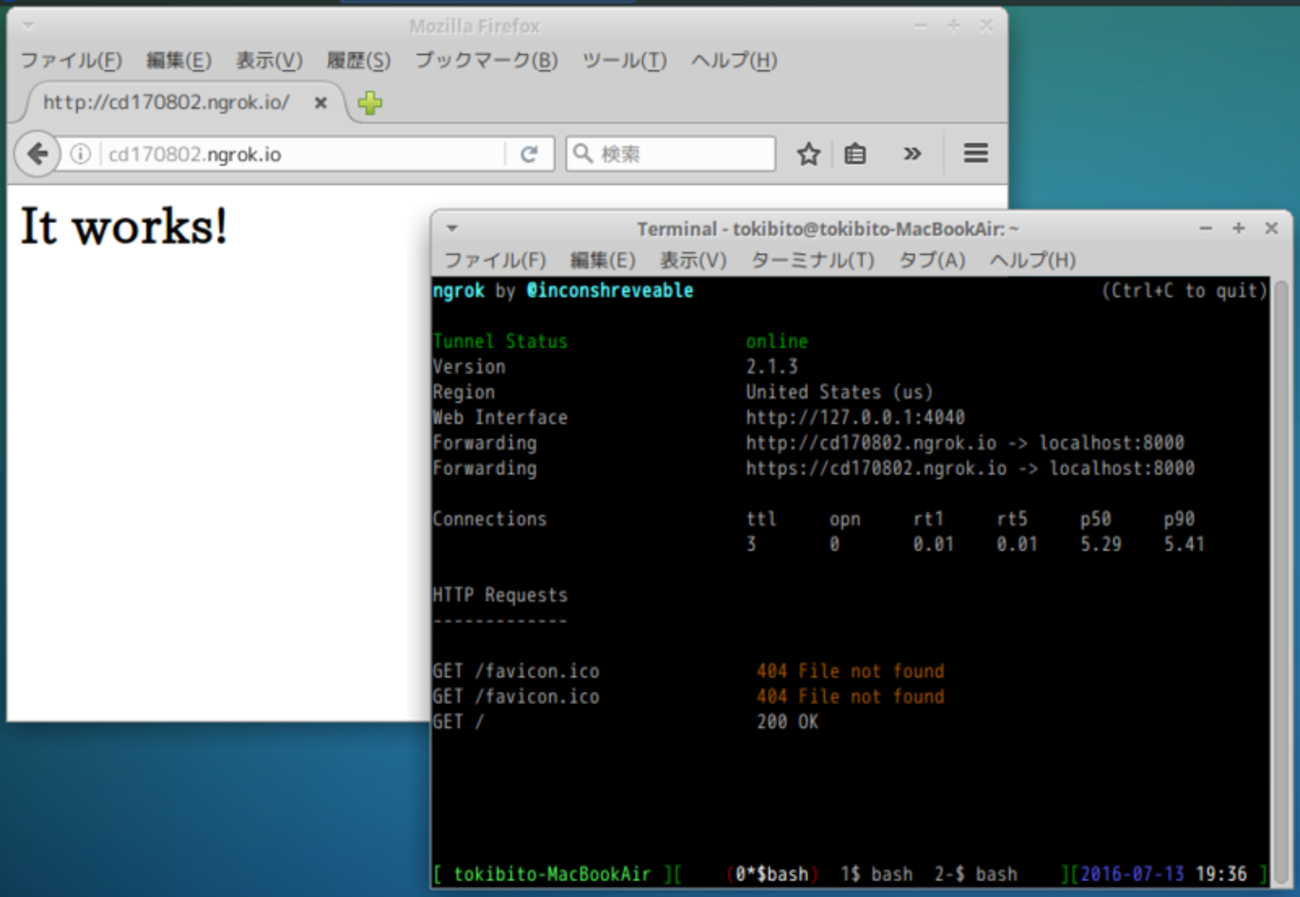Bookmark this page with the star icon
The image size is (1300, 897).
808,154
